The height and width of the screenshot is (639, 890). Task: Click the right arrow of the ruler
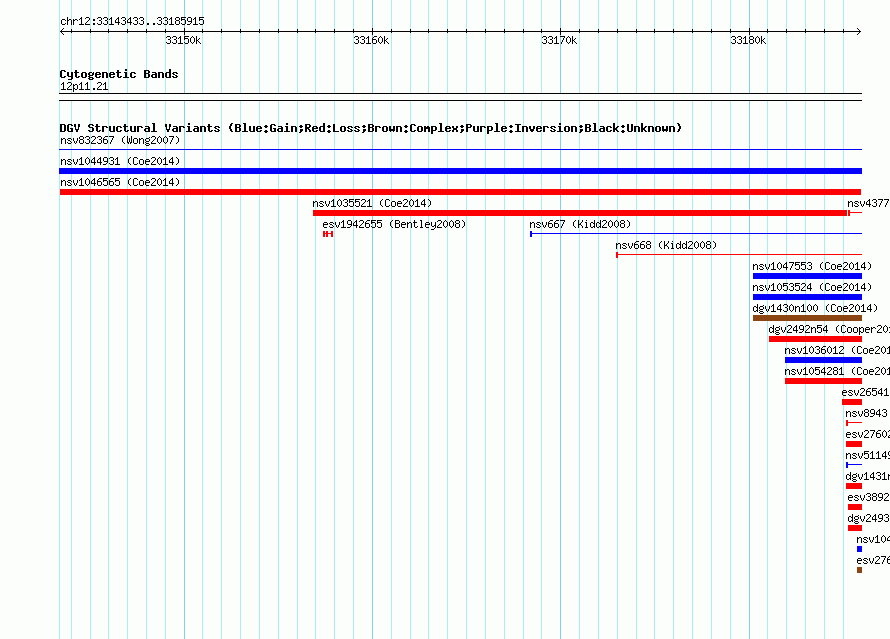(859, 31)
